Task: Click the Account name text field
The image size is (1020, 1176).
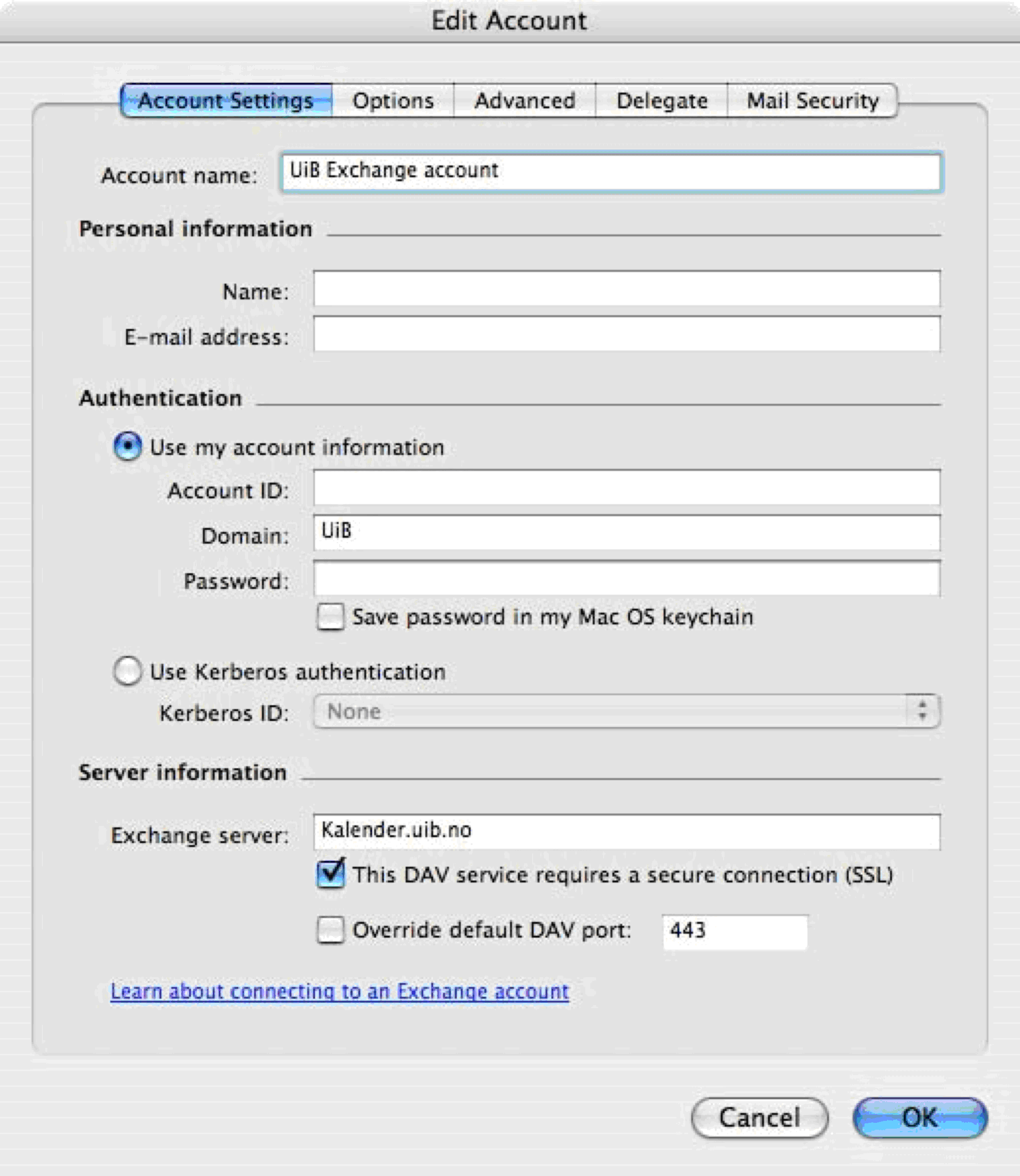Action: point(611,171)
